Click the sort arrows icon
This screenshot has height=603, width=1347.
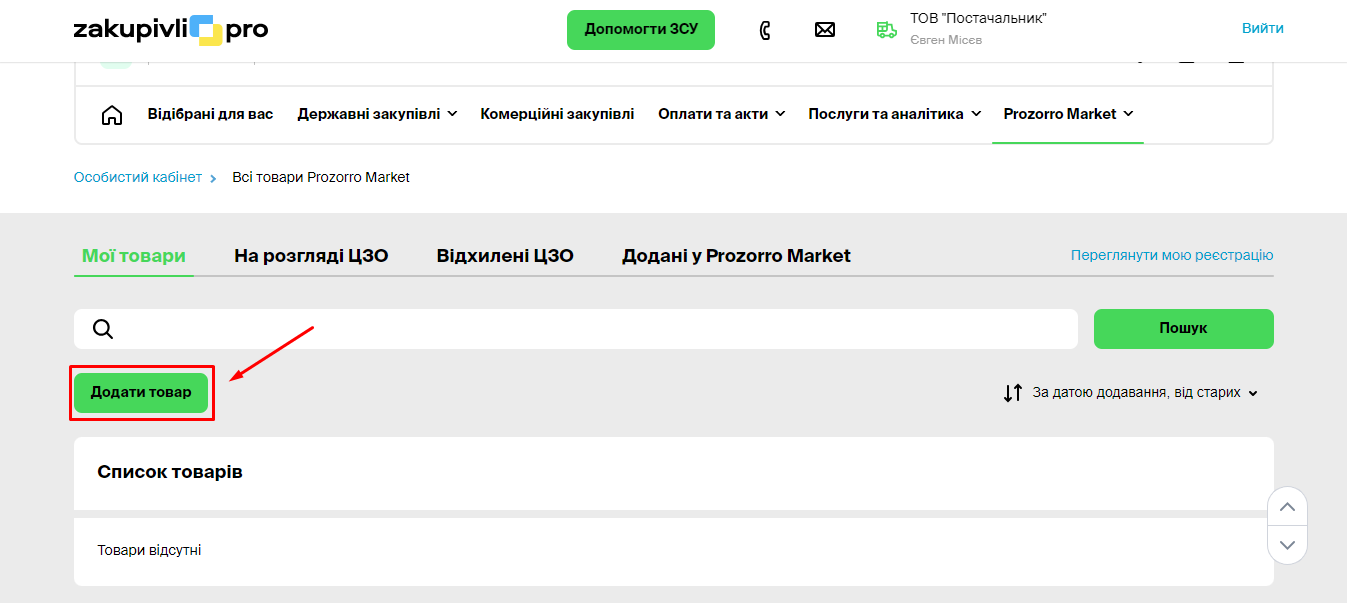[x=1013, y=393]
